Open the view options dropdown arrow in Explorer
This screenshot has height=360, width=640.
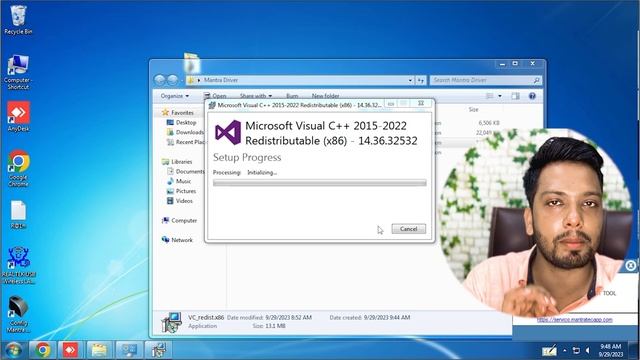click(500, 96)
